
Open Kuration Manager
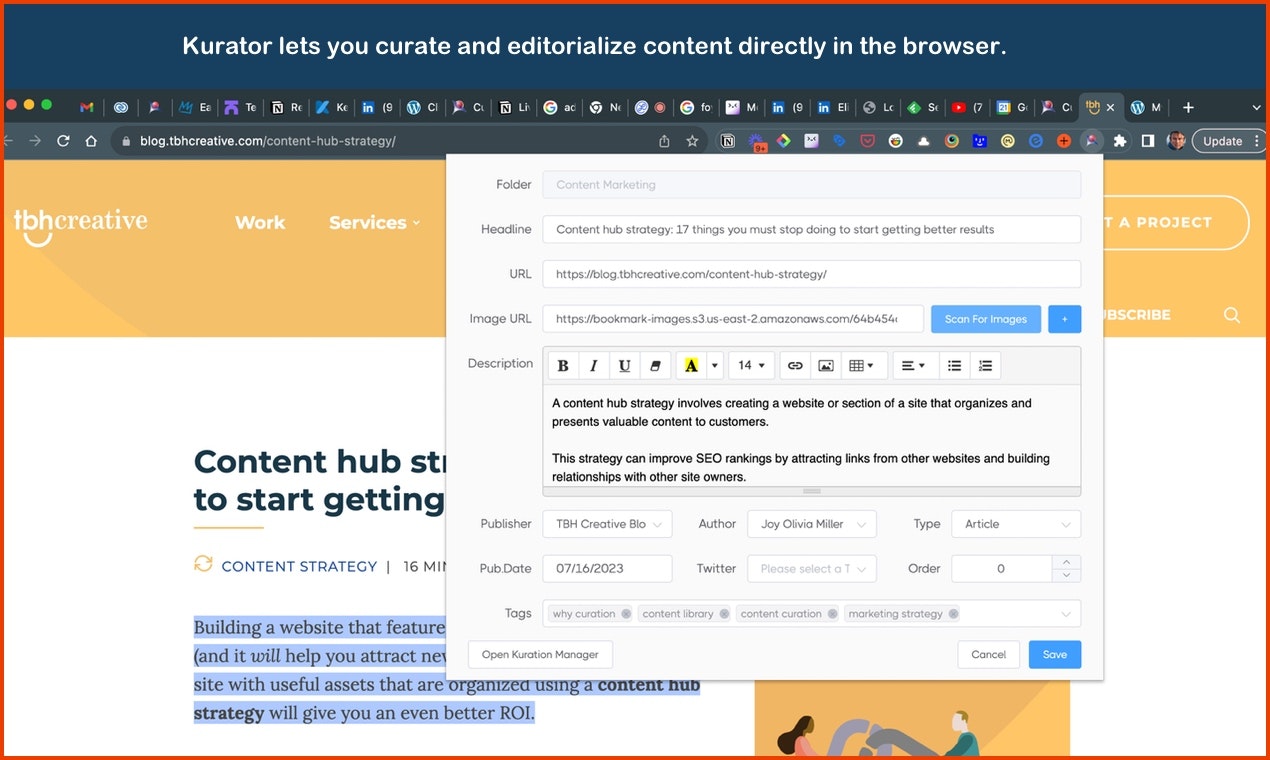[x=540, y=655]
